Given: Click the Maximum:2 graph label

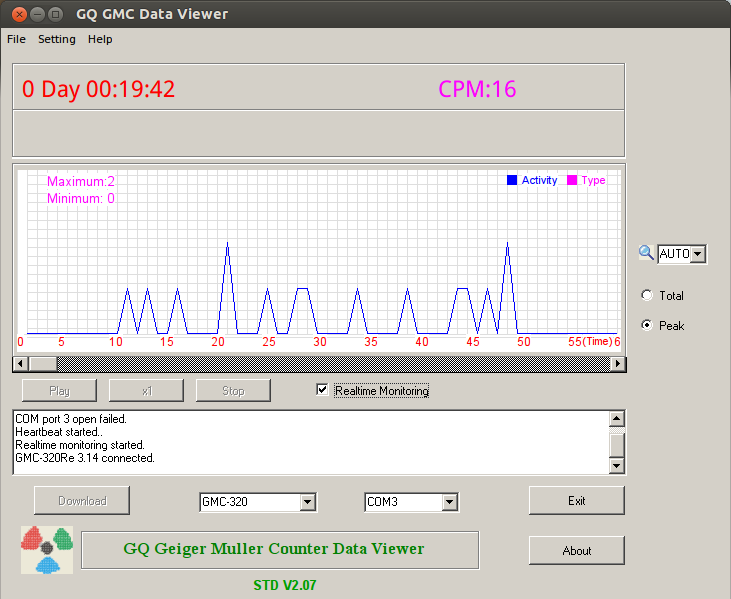Looking at the screenshot, I should point(81,181).
